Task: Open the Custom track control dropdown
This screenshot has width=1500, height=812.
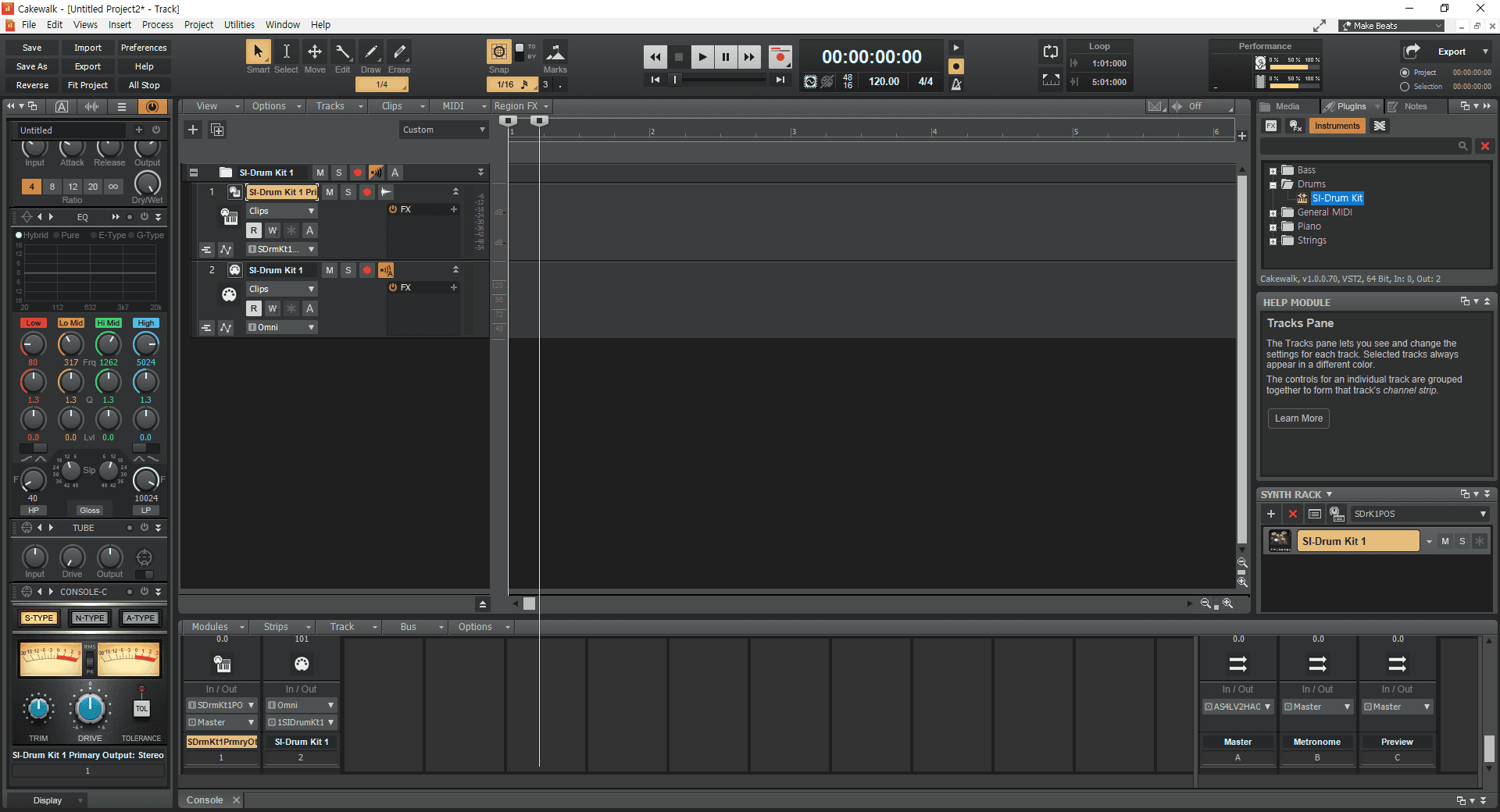Action: (x=443, y=130)
